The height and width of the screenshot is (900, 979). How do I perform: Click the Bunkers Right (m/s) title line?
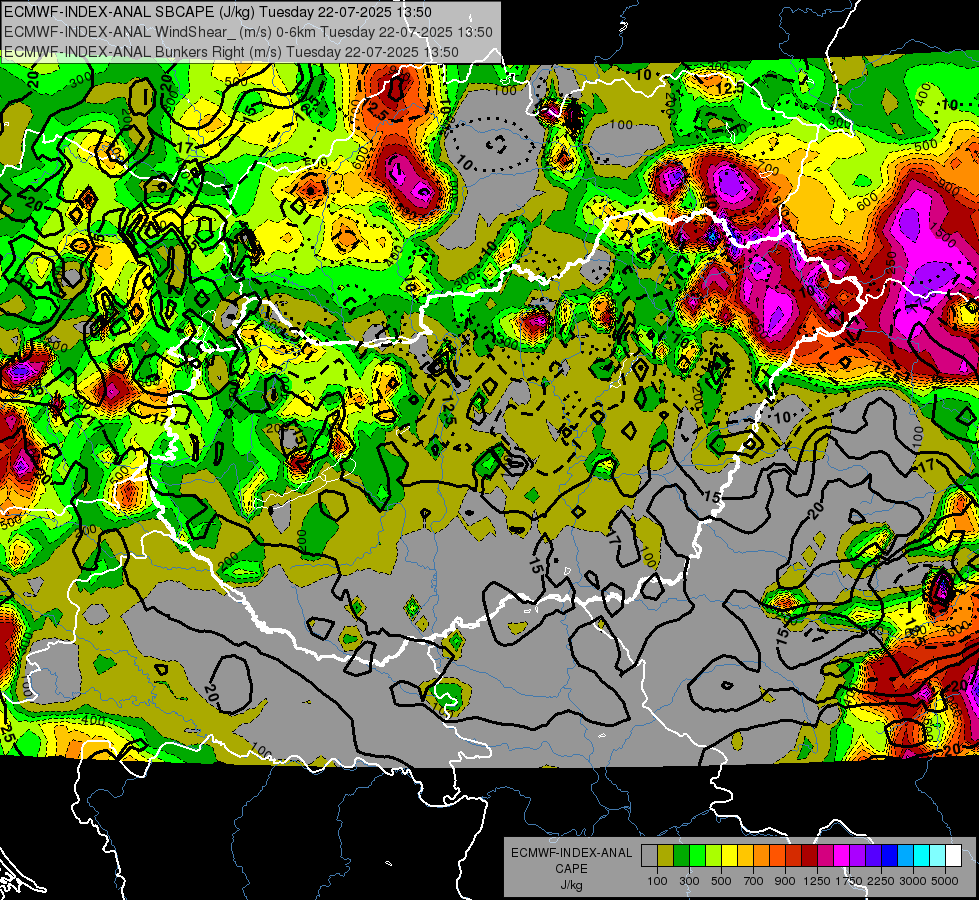[x=231, y=52]
